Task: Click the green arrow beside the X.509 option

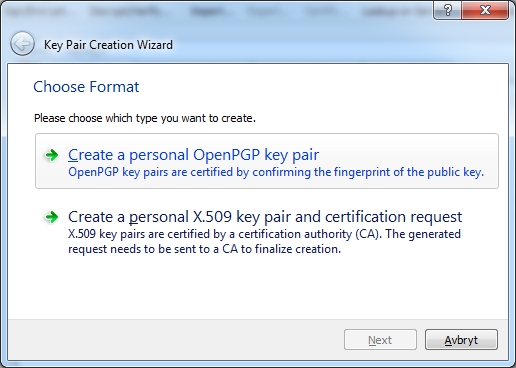Action: point(52,217)
